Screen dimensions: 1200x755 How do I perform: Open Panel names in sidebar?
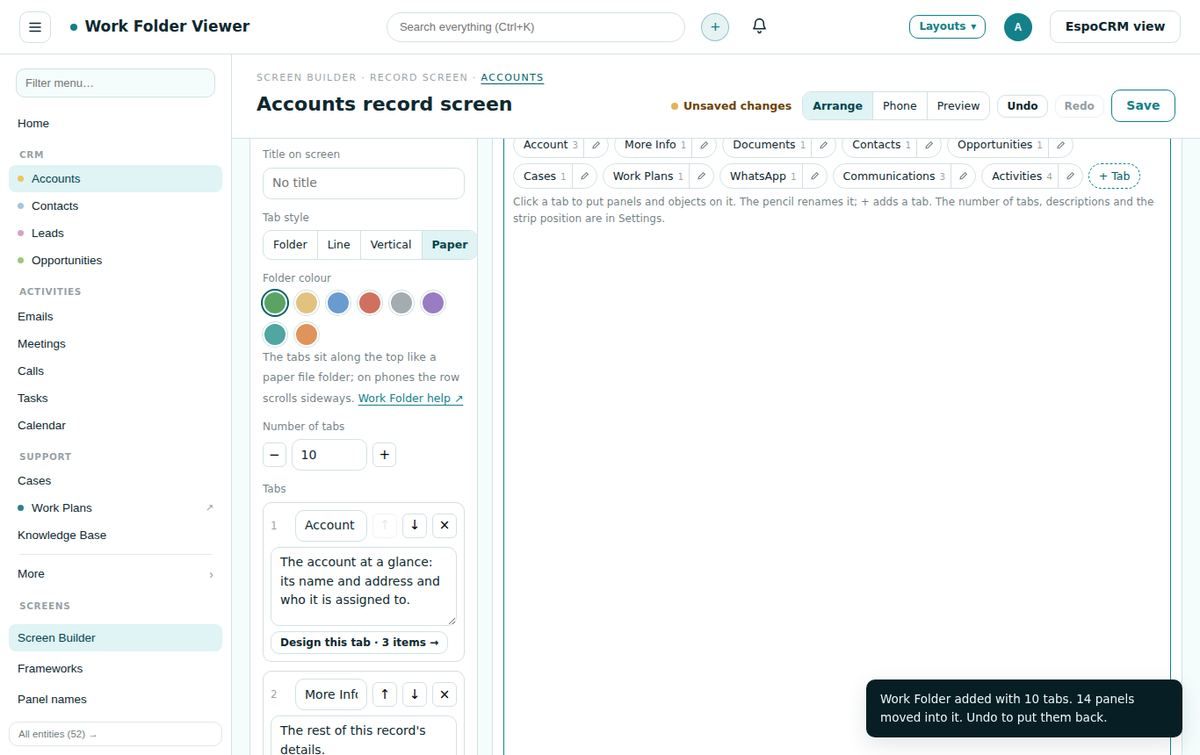coord(116,700)
